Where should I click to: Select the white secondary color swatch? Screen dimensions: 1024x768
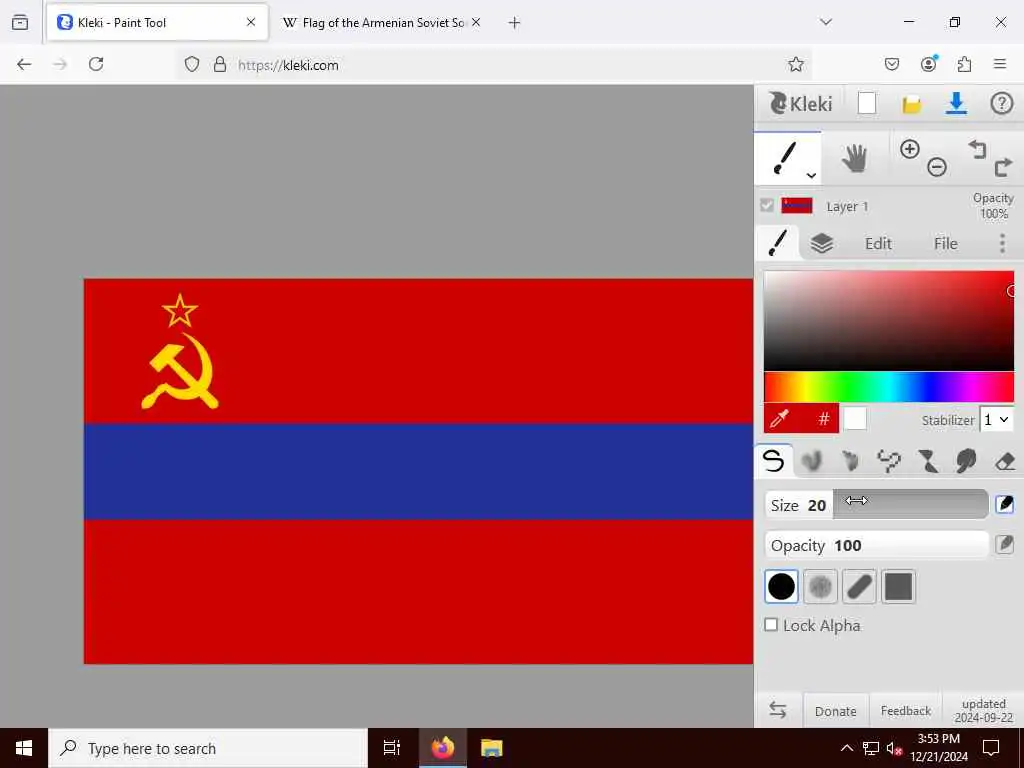click(x=855, y=418)
